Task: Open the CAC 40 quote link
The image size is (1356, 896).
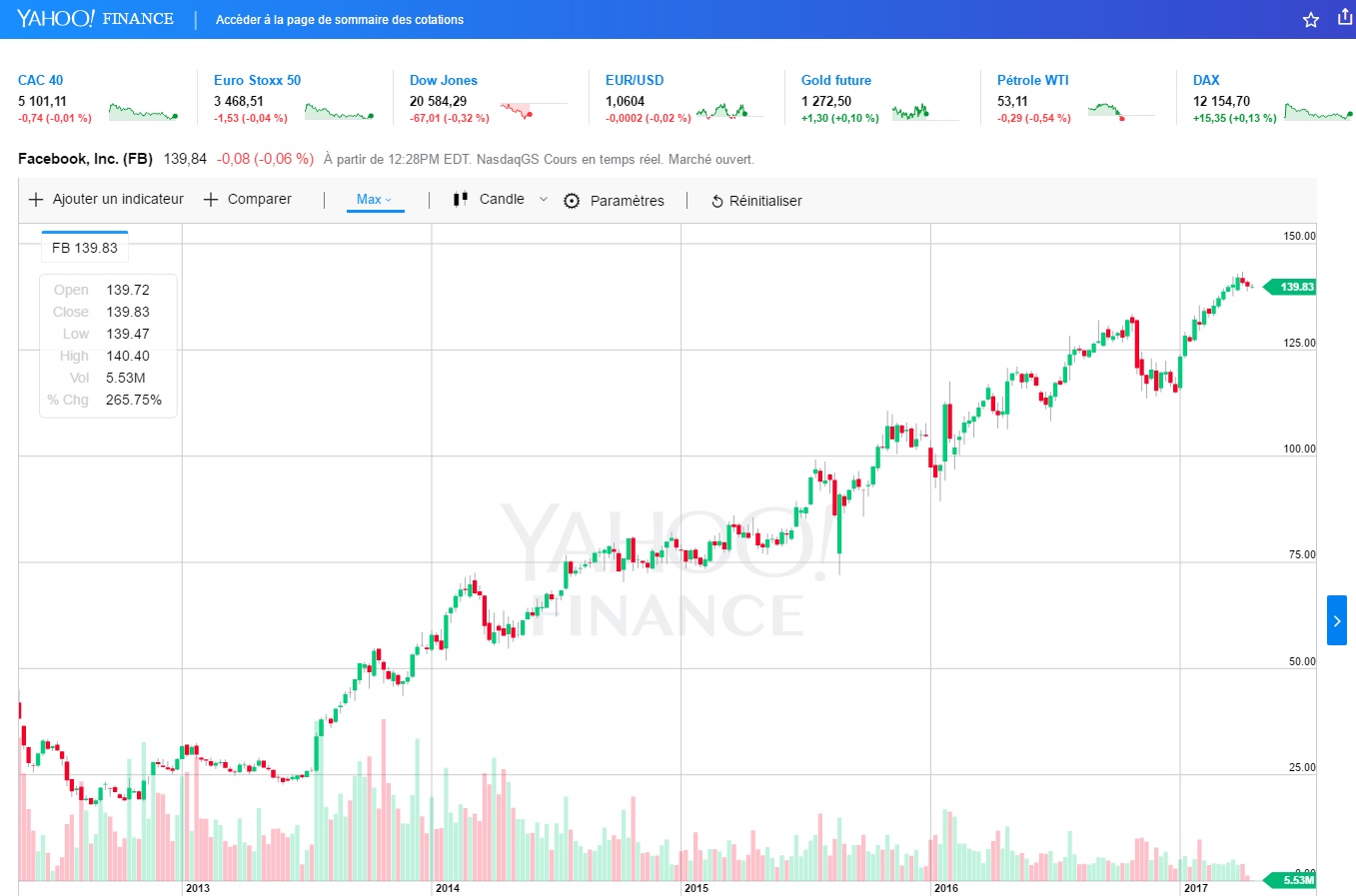Action: 40,80
